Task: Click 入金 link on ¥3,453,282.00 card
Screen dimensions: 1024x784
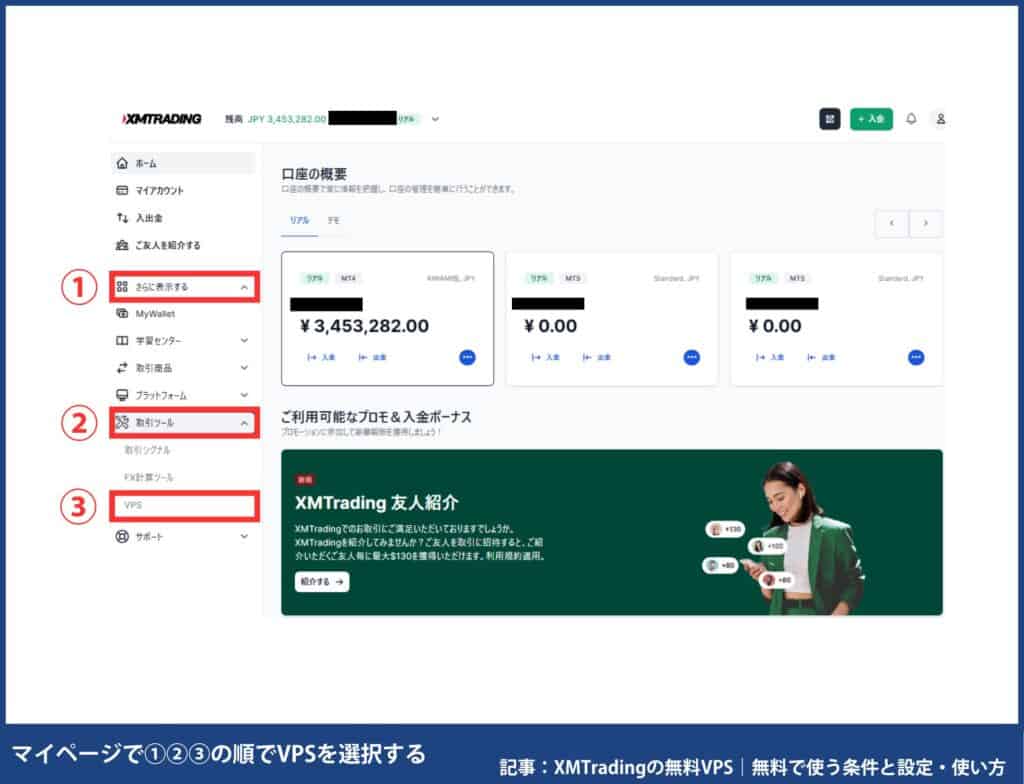Action: [x=321, y=357]
